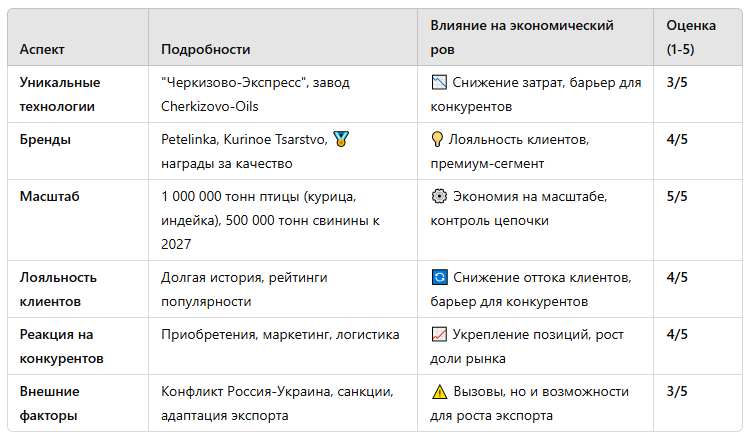This screenshot has width=753, height=443.
Task: Select the Реакция на конкурентов label
Action: pos(61,346)
